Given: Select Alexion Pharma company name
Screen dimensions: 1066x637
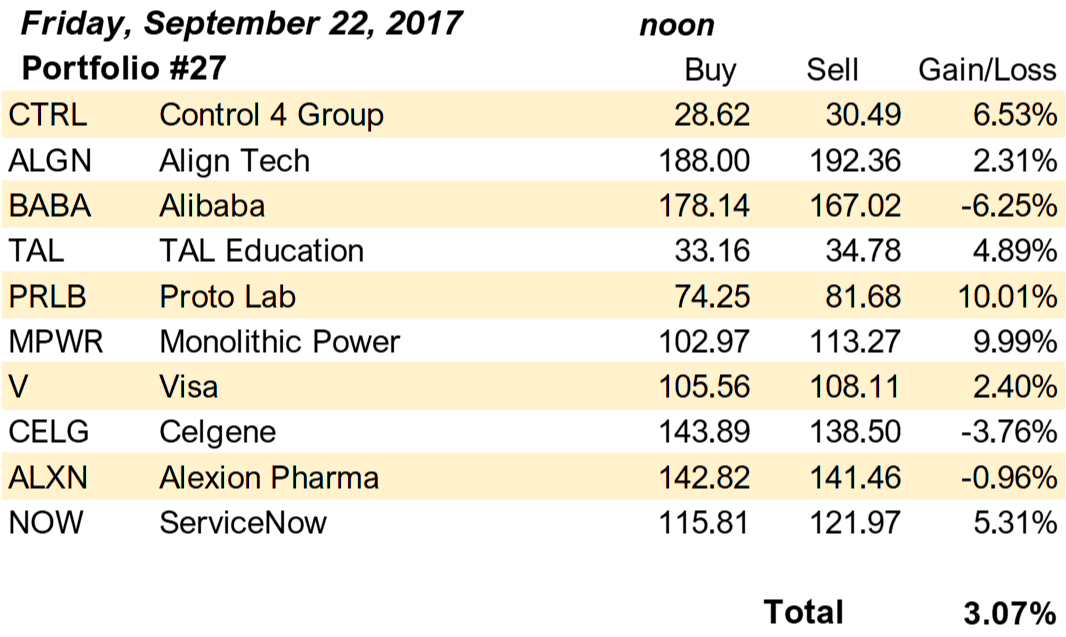Looking at the screenshot, I should pos(269,477).
